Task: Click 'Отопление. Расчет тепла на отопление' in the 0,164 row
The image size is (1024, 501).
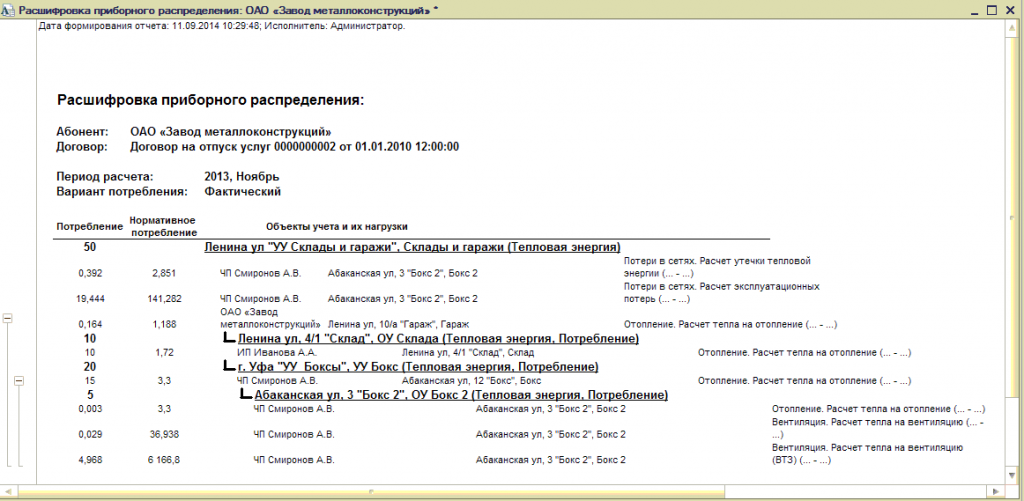Action: tap(731, 324)
